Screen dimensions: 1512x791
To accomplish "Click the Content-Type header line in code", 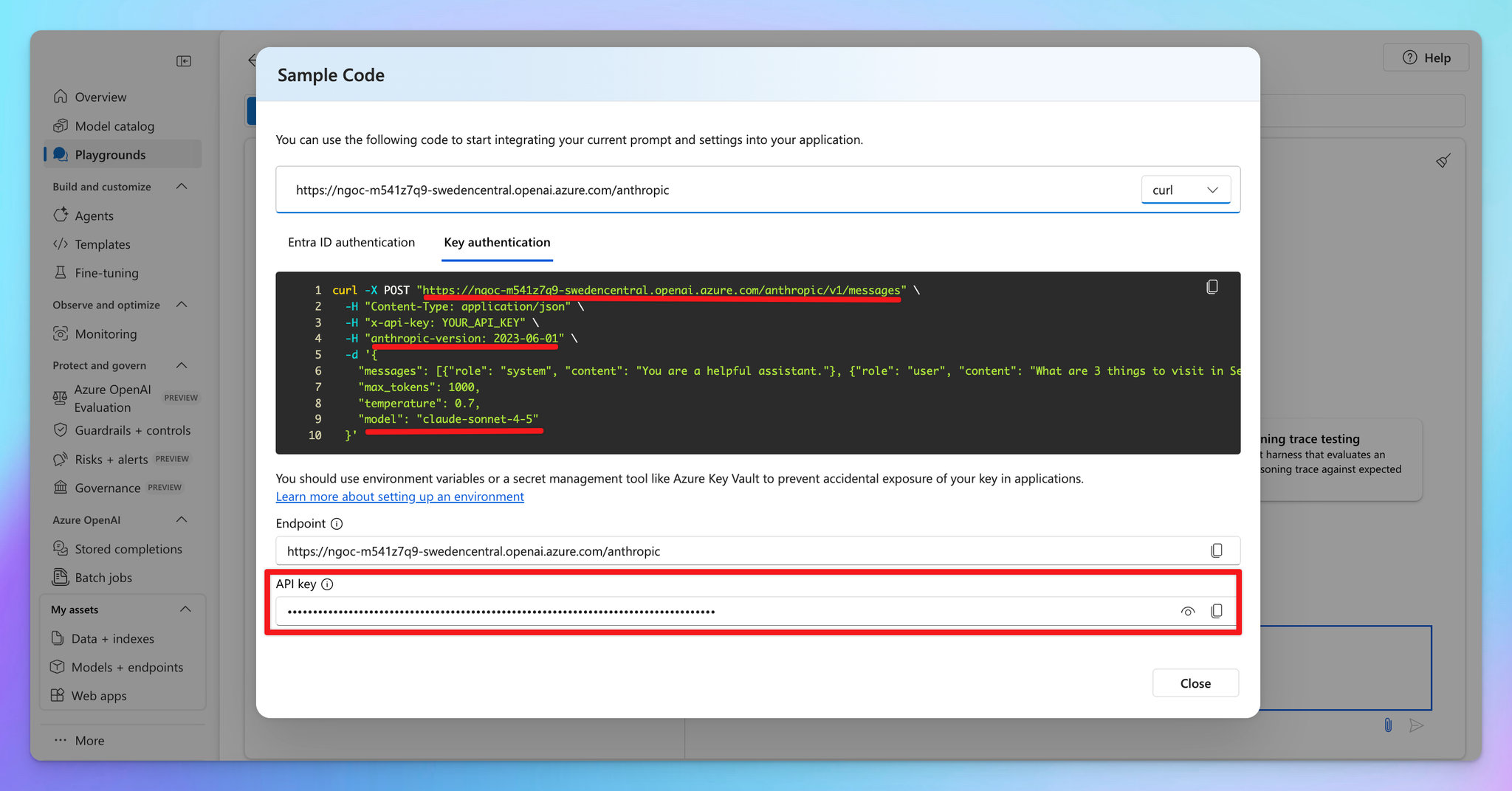I will 464,306.
